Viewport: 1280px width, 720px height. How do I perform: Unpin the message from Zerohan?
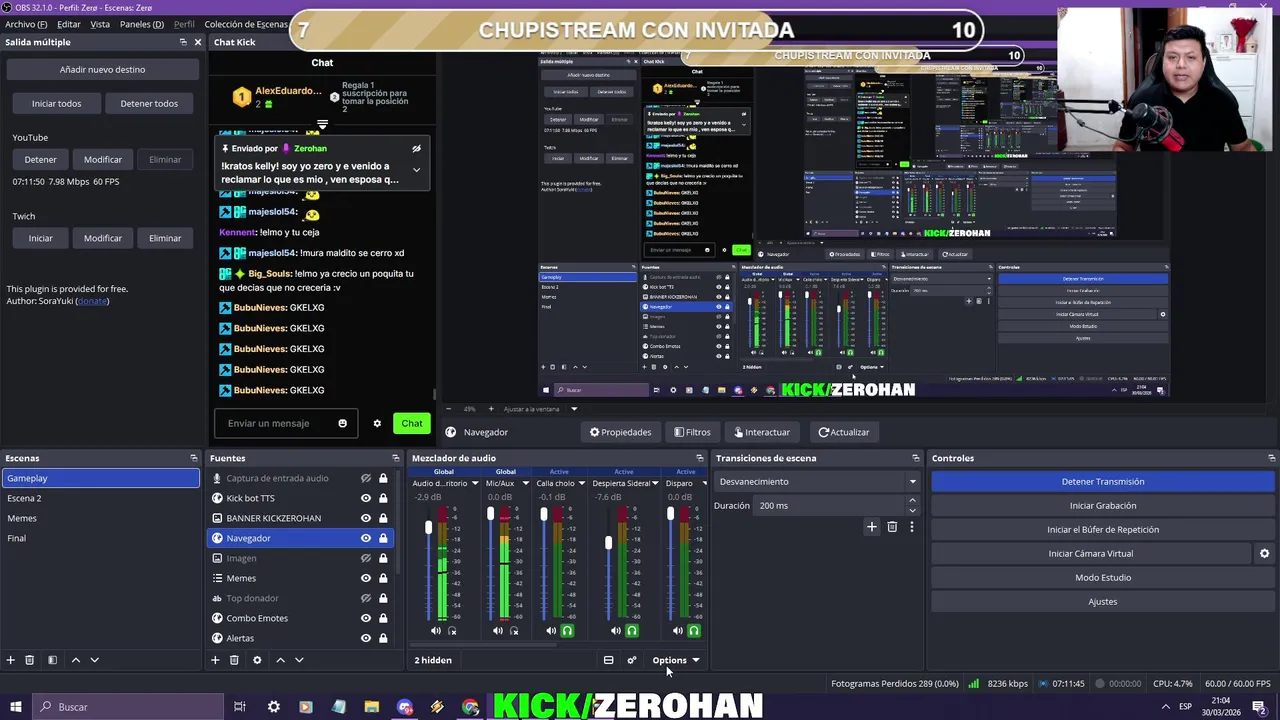(x=416, y=149)
